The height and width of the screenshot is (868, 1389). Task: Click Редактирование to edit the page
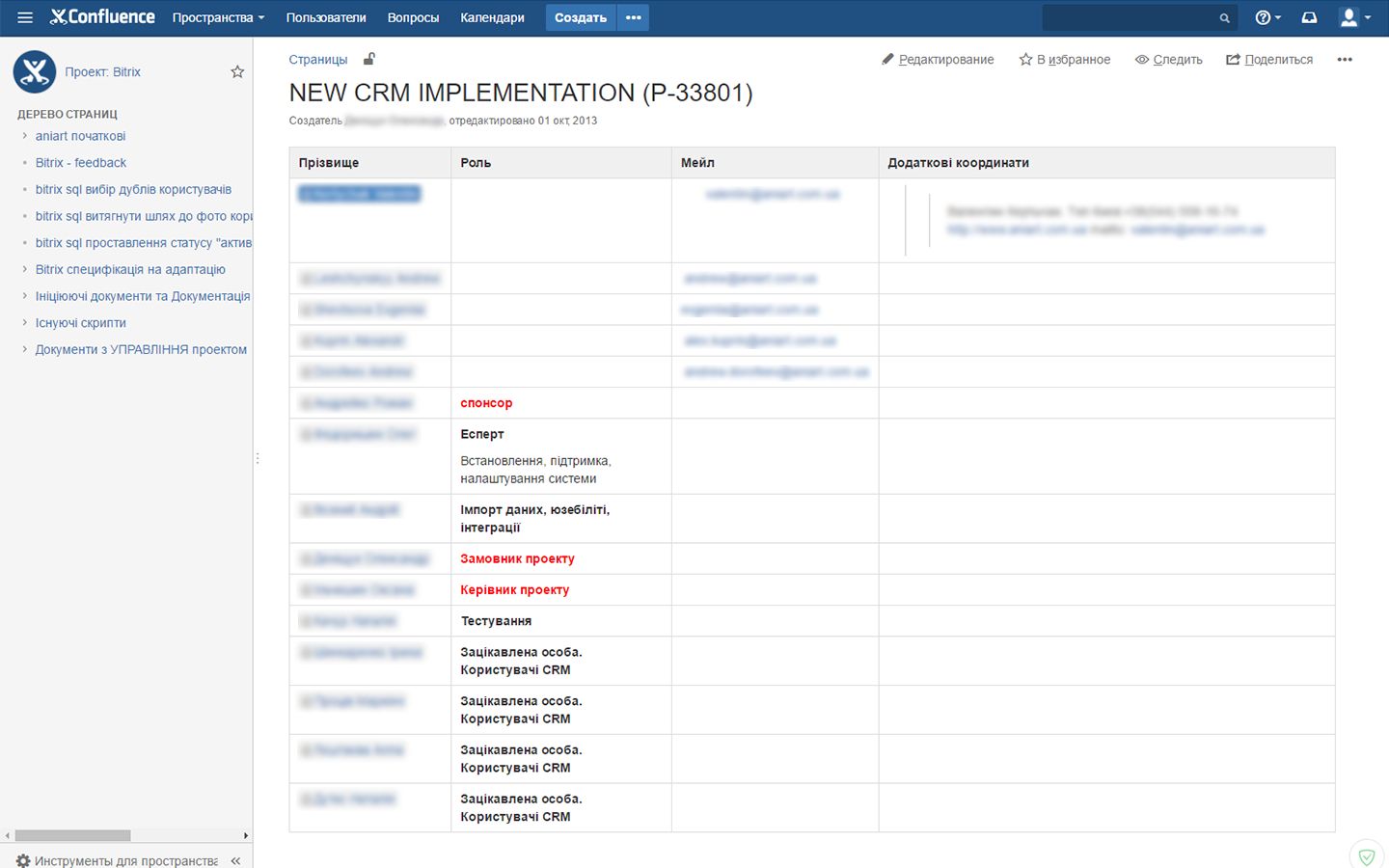click(x=938, y=60)
